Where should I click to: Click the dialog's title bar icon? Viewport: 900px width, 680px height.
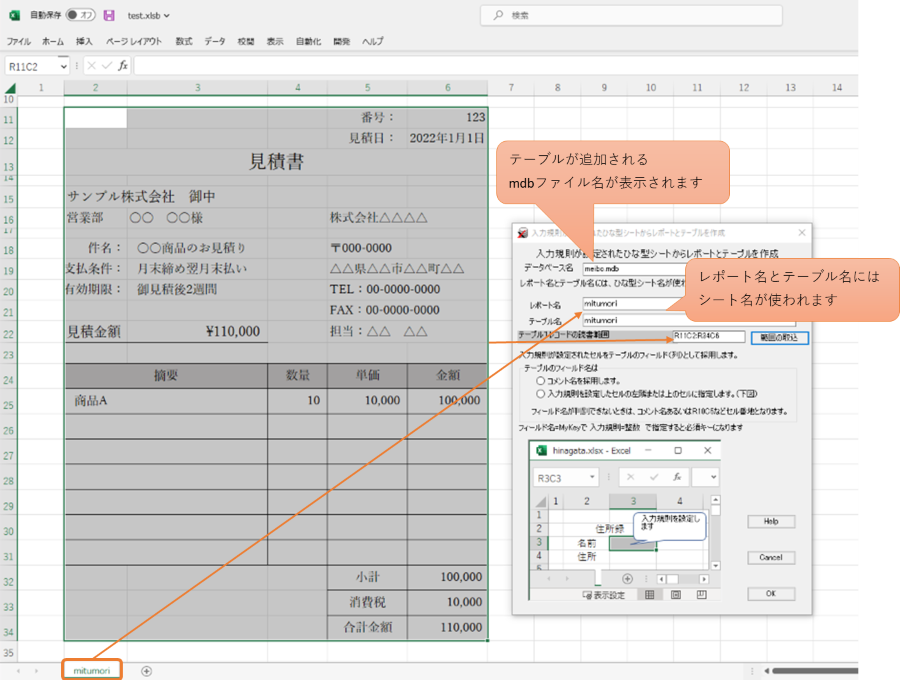pos(522,232)
